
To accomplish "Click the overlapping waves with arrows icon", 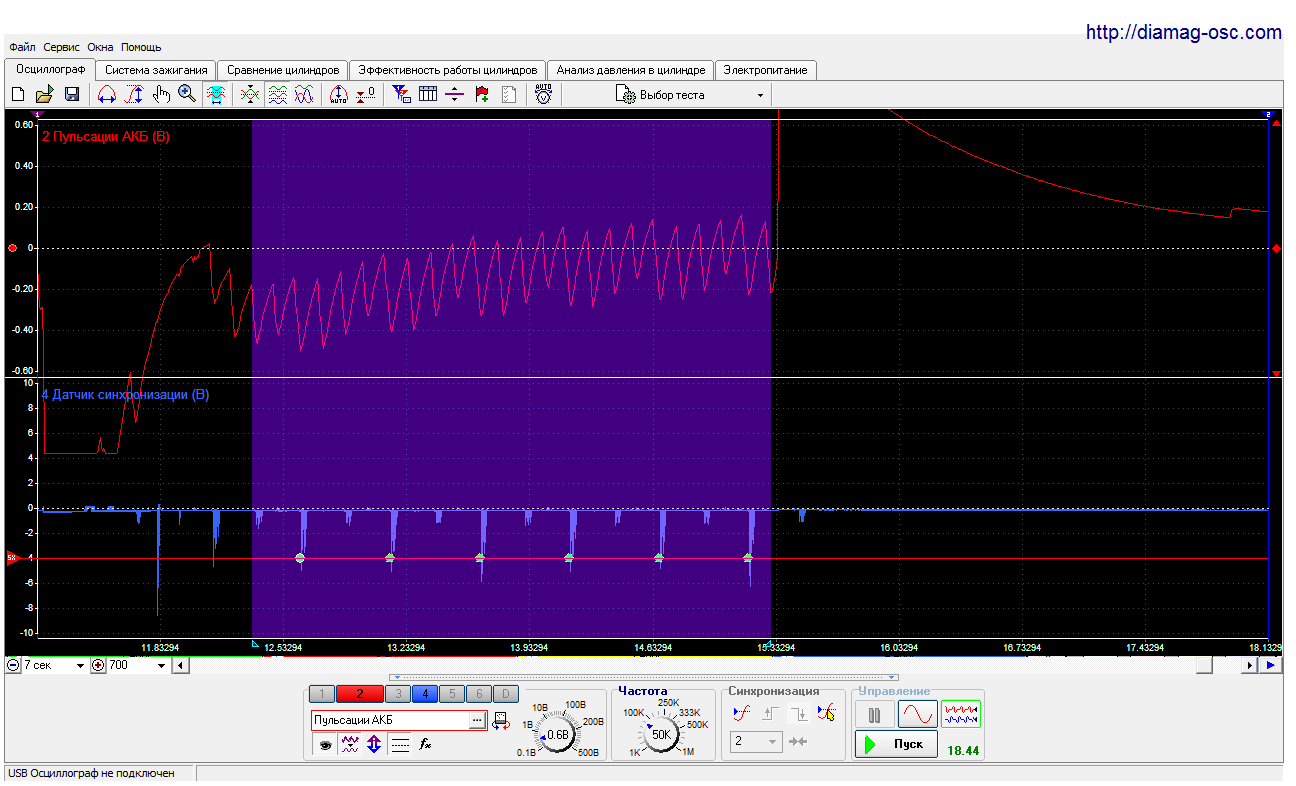I will point(250,94).
